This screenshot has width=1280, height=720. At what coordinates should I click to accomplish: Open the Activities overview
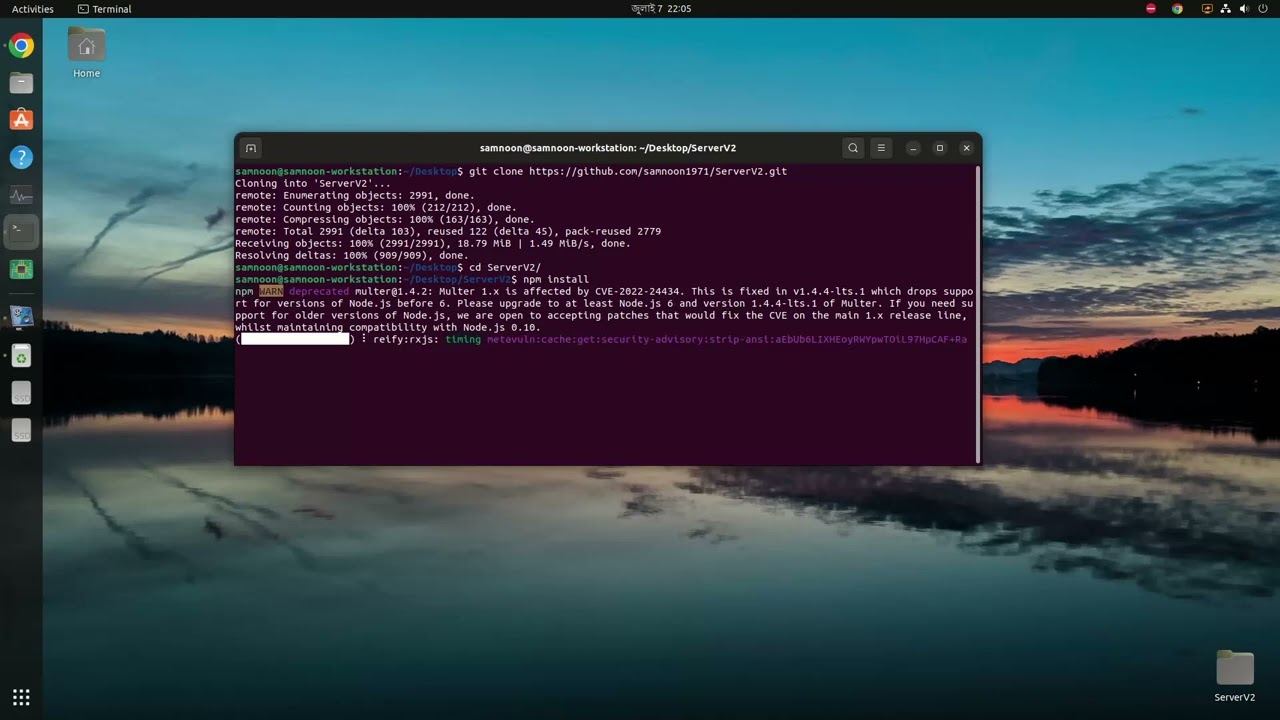coord(33,9)
